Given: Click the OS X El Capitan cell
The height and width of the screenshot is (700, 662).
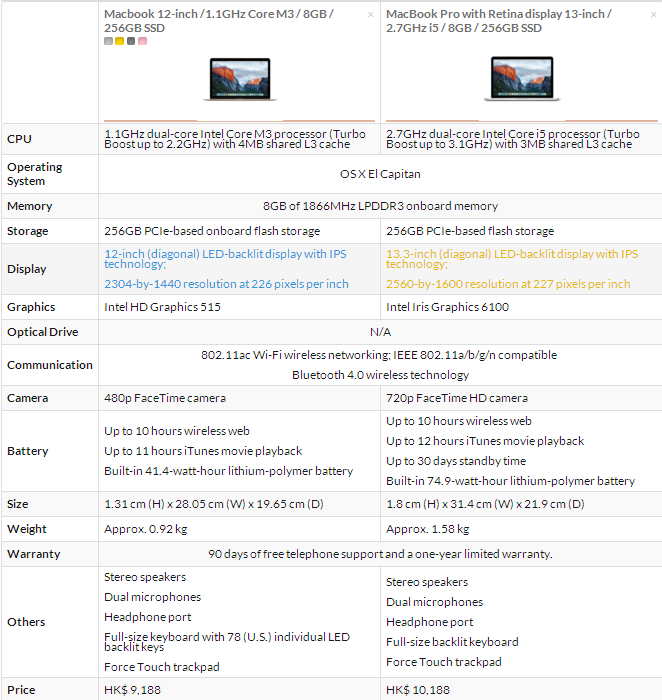Looking at the screenshot, I should (x=380, y=174).
